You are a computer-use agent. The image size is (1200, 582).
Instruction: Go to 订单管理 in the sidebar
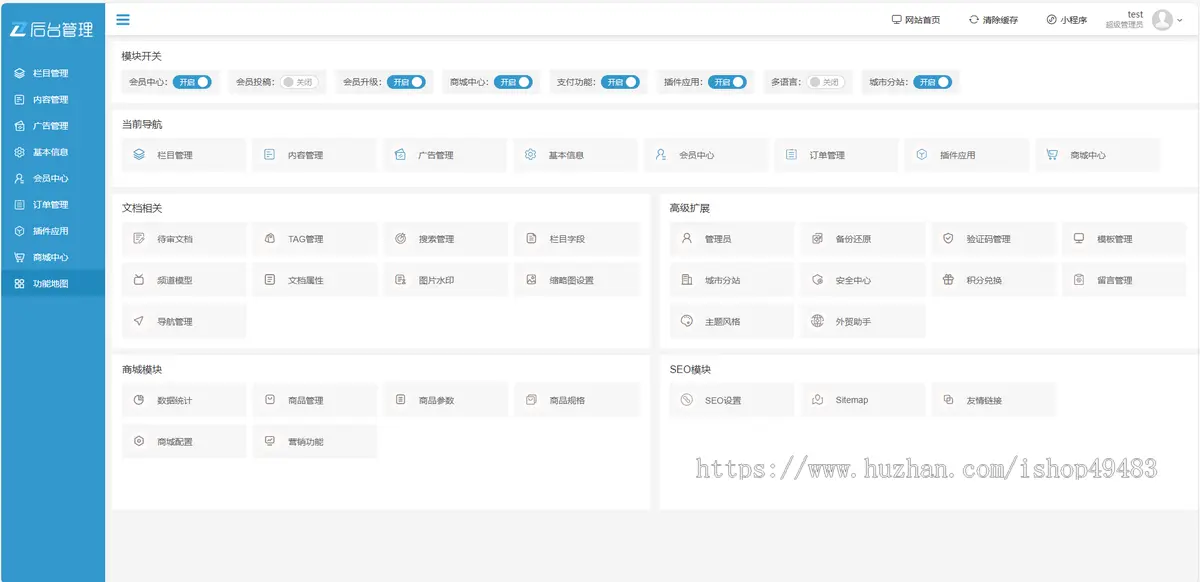52,205
